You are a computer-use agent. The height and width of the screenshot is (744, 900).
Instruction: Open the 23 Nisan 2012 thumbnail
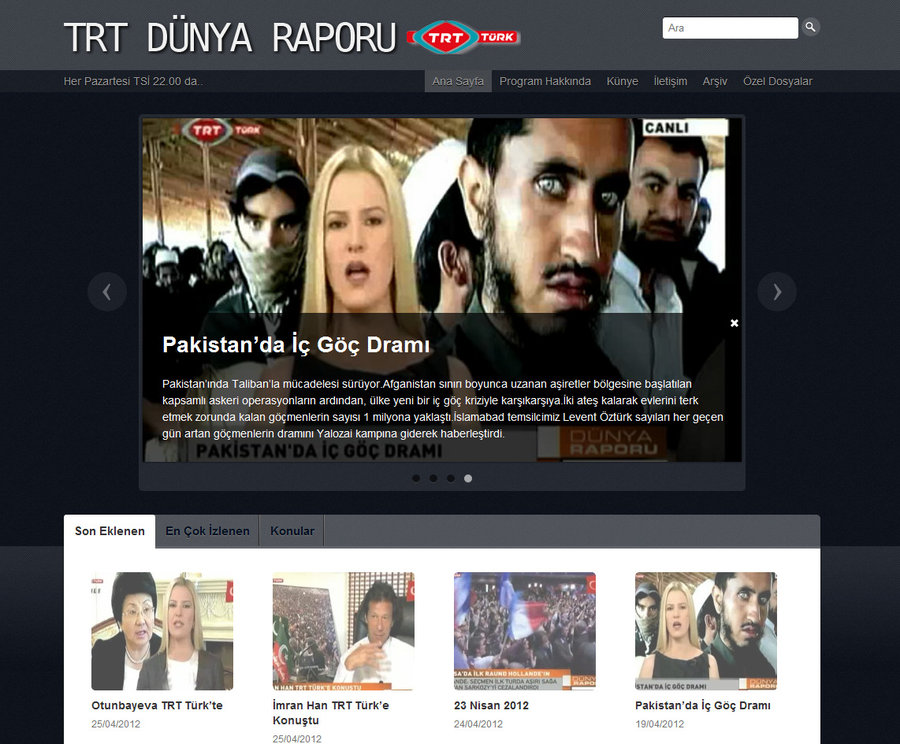click(525, 631)
